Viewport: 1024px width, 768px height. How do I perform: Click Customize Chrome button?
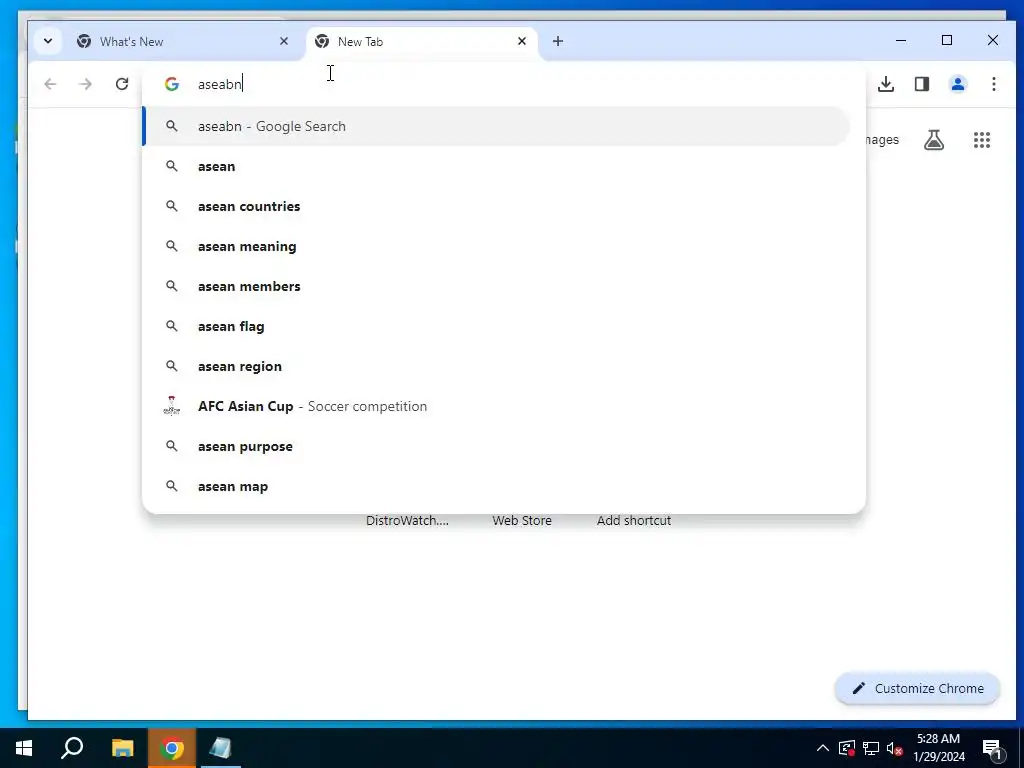click(918, 688)
